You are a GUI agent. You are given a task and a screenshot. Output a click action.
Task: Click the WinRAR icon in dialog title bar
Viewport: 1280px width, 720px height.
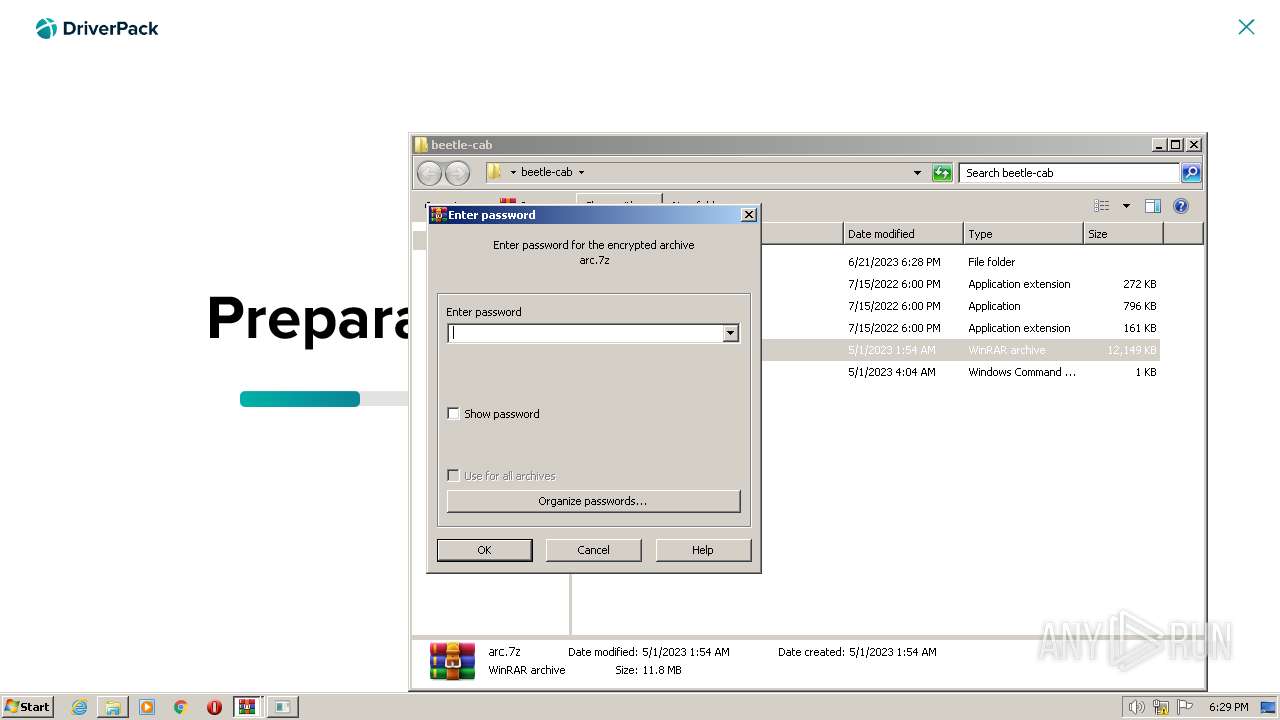point(438,215)
